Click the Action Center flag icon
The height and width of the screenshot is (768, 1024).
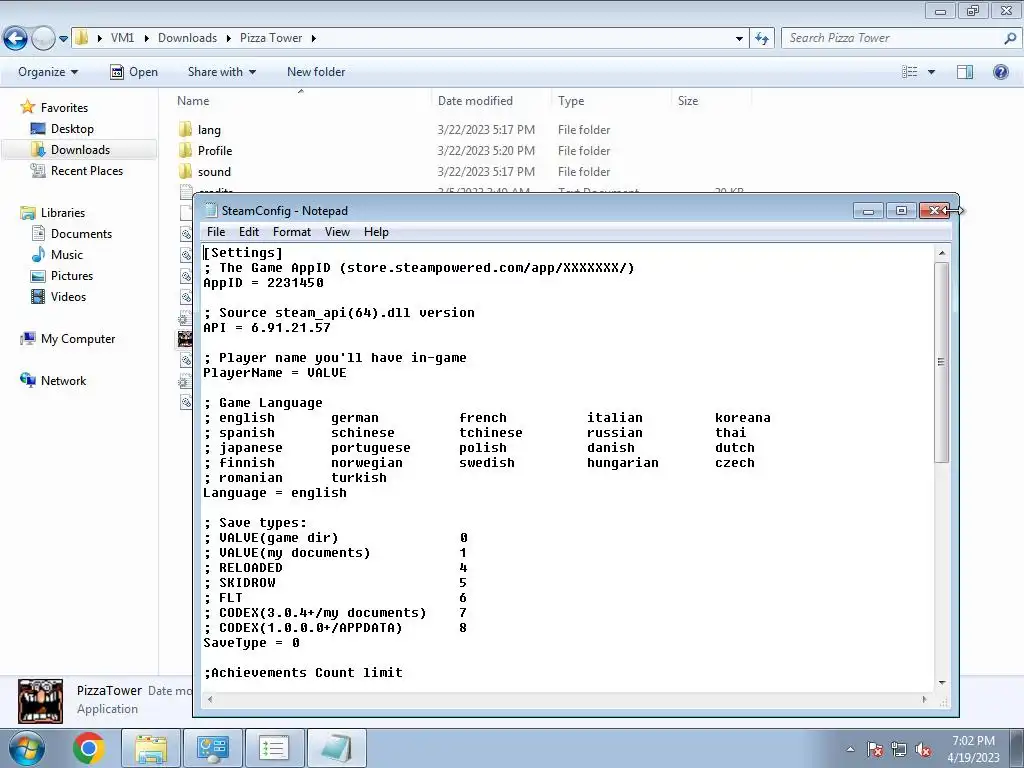click(x=876, y=749)
